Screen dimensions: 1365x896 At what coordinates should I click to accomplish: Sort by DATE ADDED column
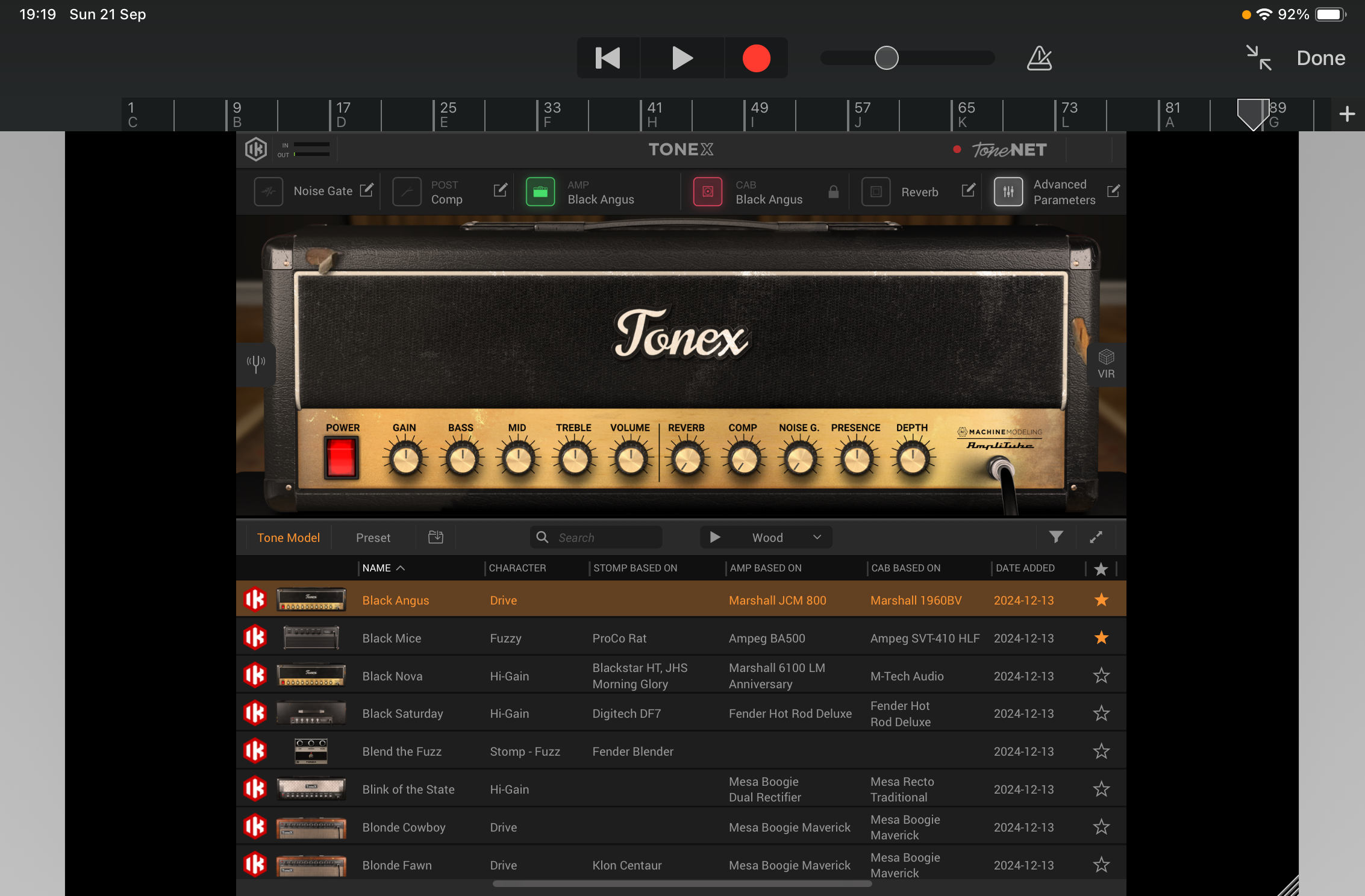(1025, 568)
